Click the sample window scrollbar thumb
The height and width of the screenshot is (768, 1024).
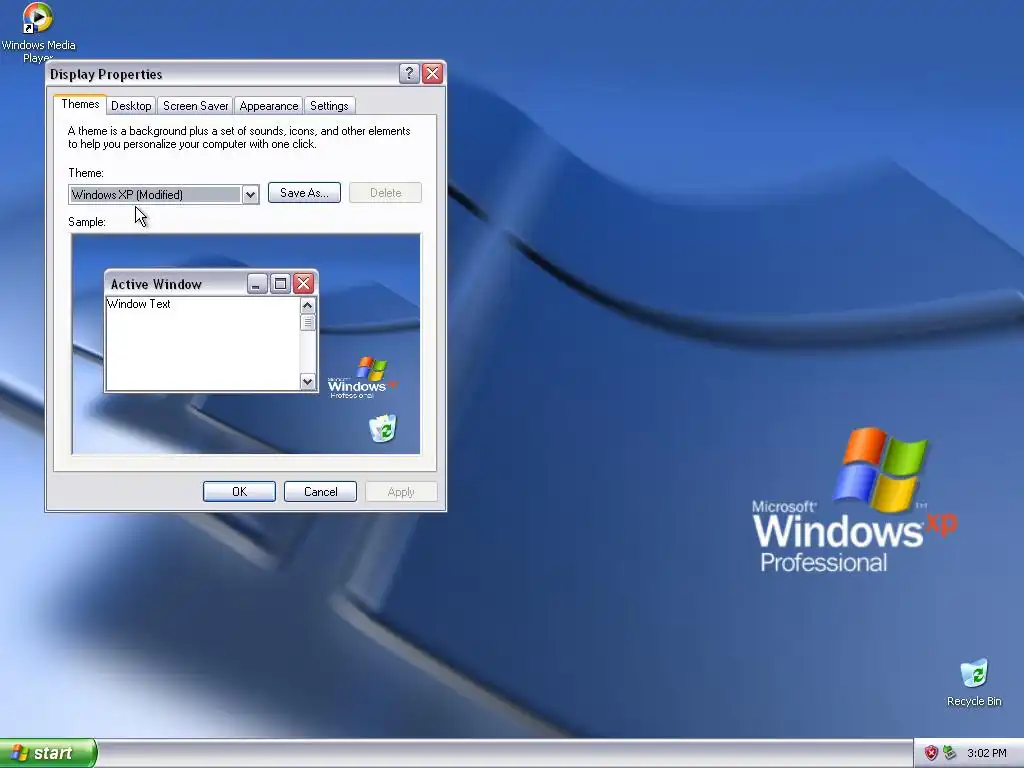coord(308,323)
